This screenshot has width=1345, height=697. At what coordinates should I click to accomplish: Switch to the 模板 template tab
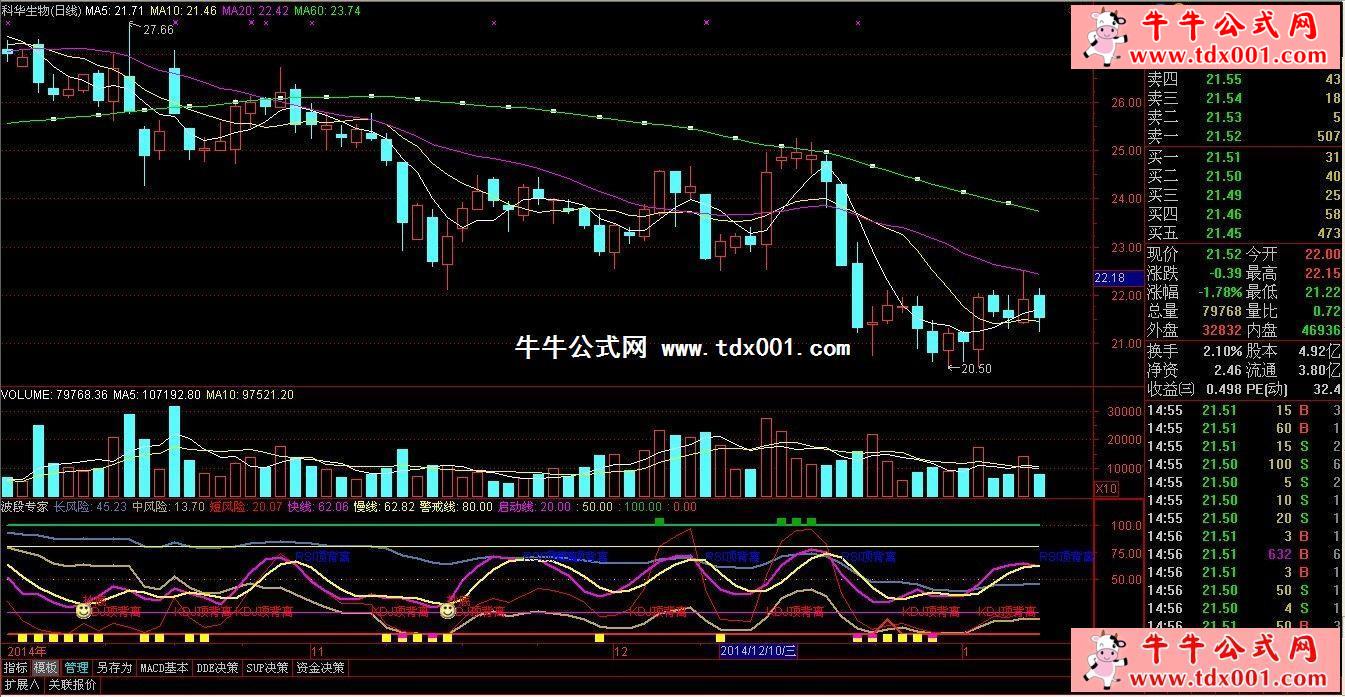coord(45,667)
